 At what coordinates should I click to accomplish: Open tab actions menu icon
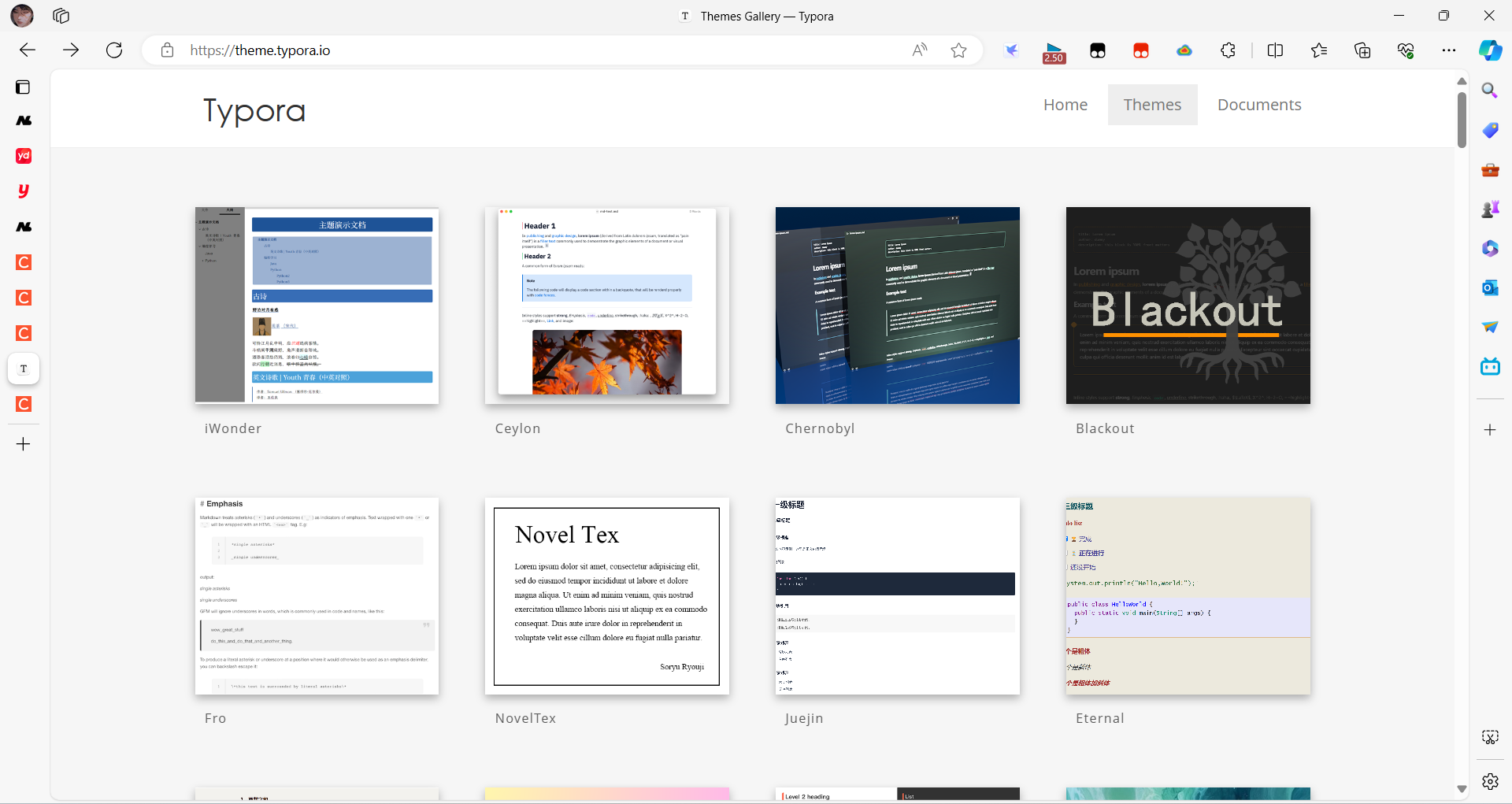coord(23,87)
